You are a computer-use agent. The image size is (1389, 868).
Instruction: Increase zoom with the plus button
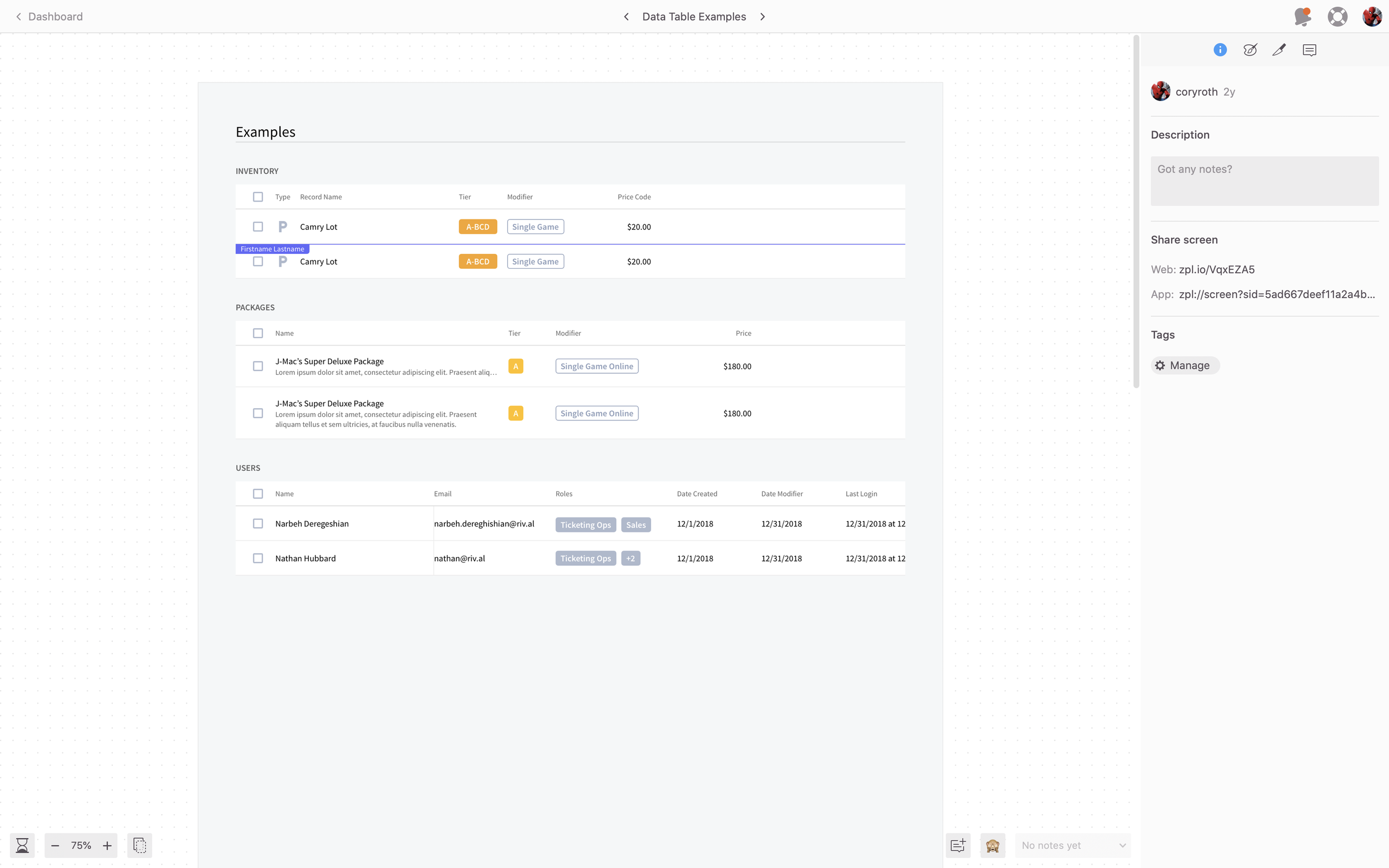pyautogui.click(x=107, y=845)
